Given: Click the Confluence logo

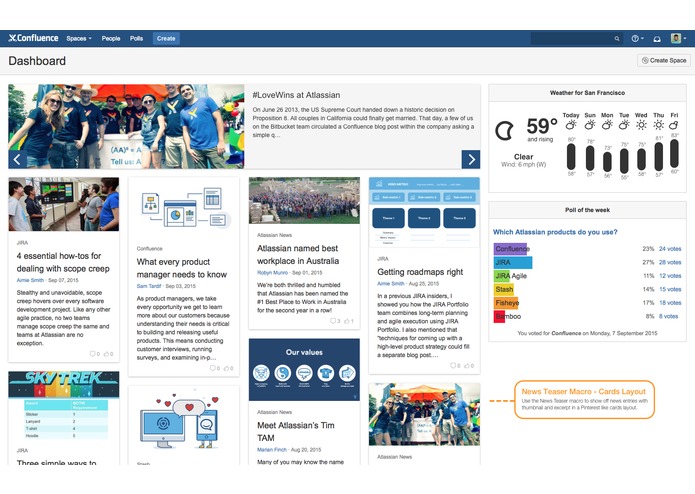Looking at the screenshot, I should click(x=33, y=38).
